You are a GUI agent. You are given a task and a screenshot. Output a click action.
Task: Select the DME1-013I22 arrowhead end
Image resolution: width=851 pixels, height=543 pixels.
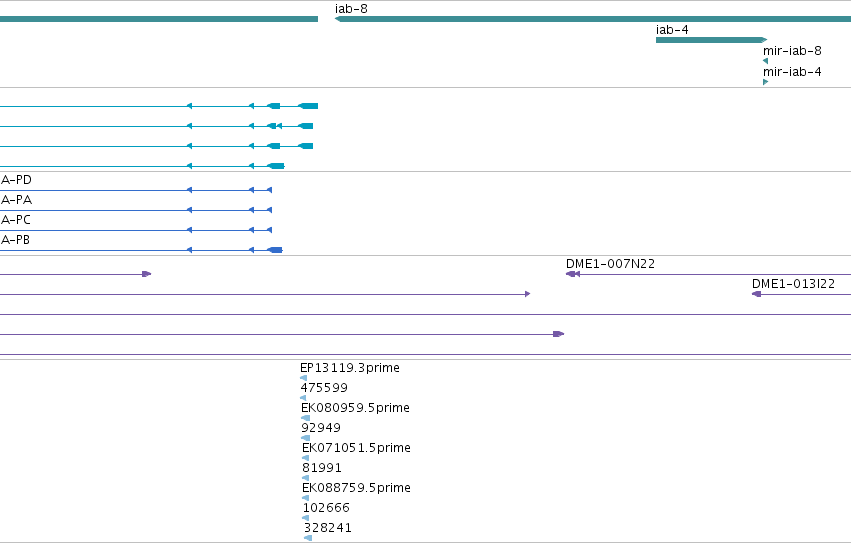click(x=756, y=294)
